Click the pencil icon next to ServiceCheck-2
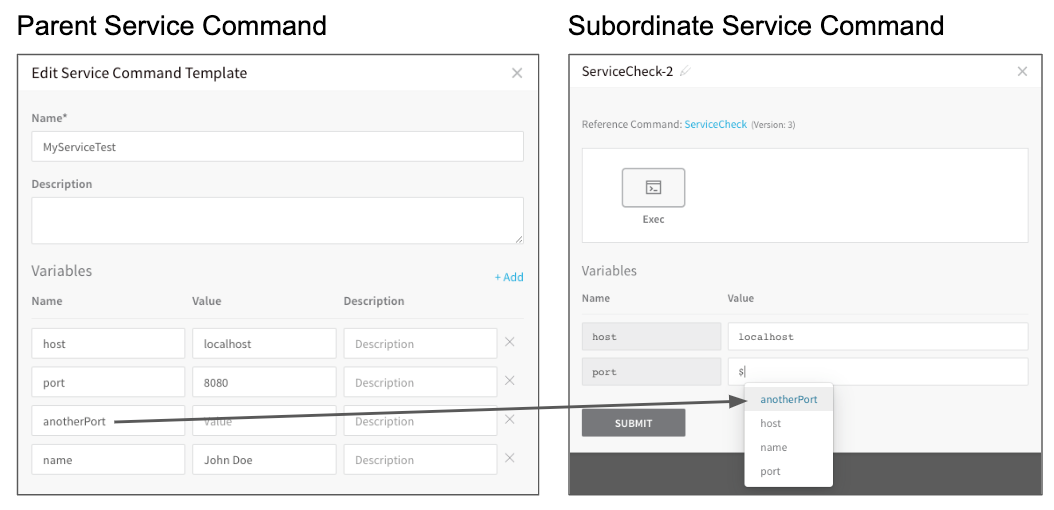The width and height of the screenshot is (1054, 510). [x=685, y=71]
